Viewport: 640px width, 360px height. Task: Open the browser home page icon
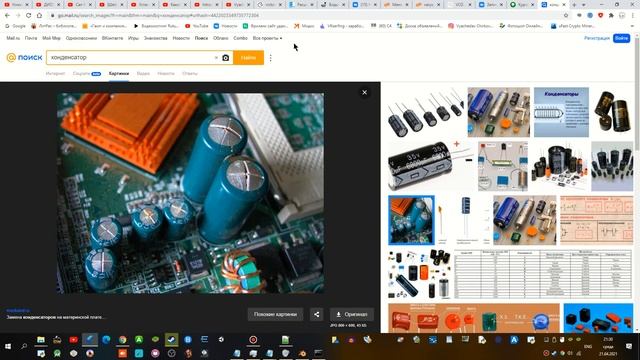(39, 15)
